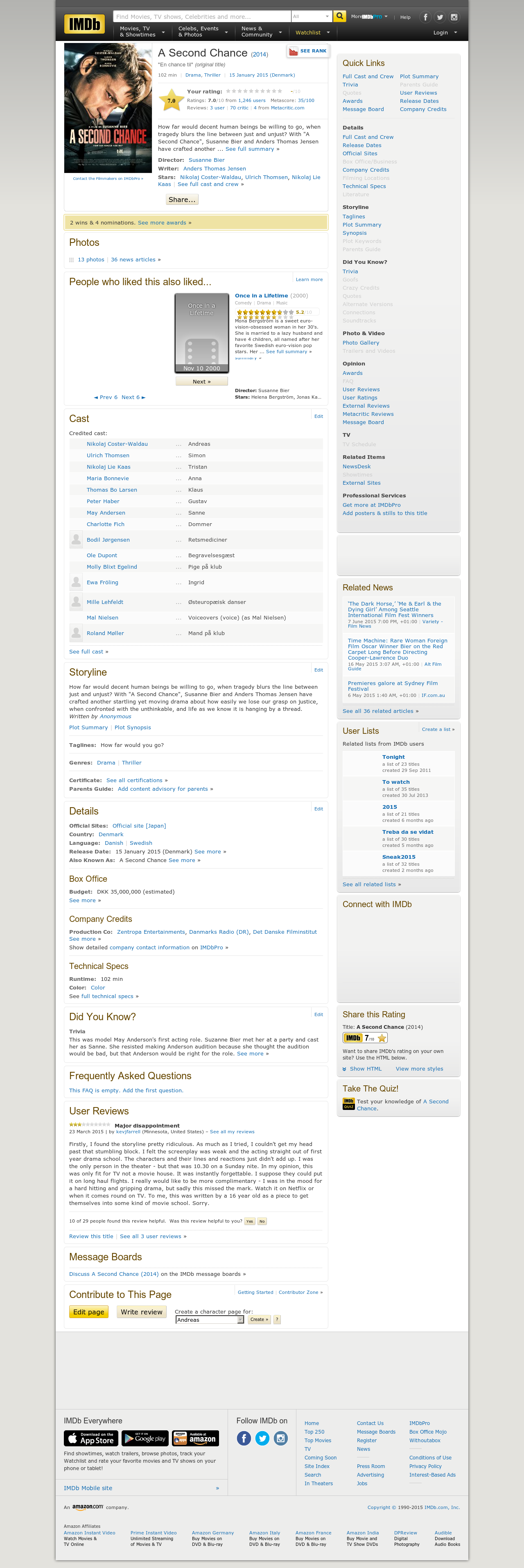Go to Next 6 recommendations
Image resolution: width=524 pixels, height=1568 pixels.
[x=134, y=397]
